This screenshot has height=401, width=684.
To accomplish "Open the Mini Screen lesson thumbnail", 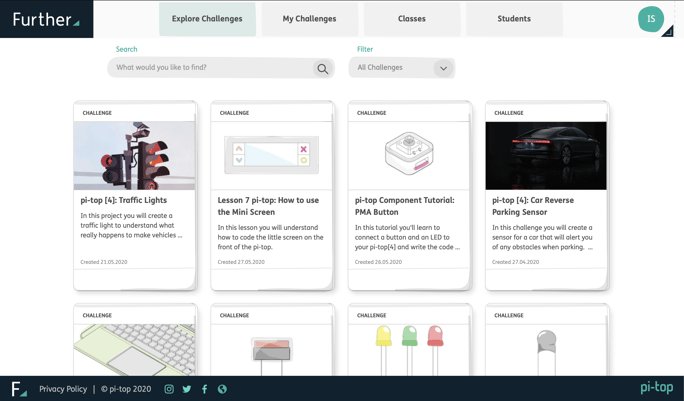I will click(271, 155).
